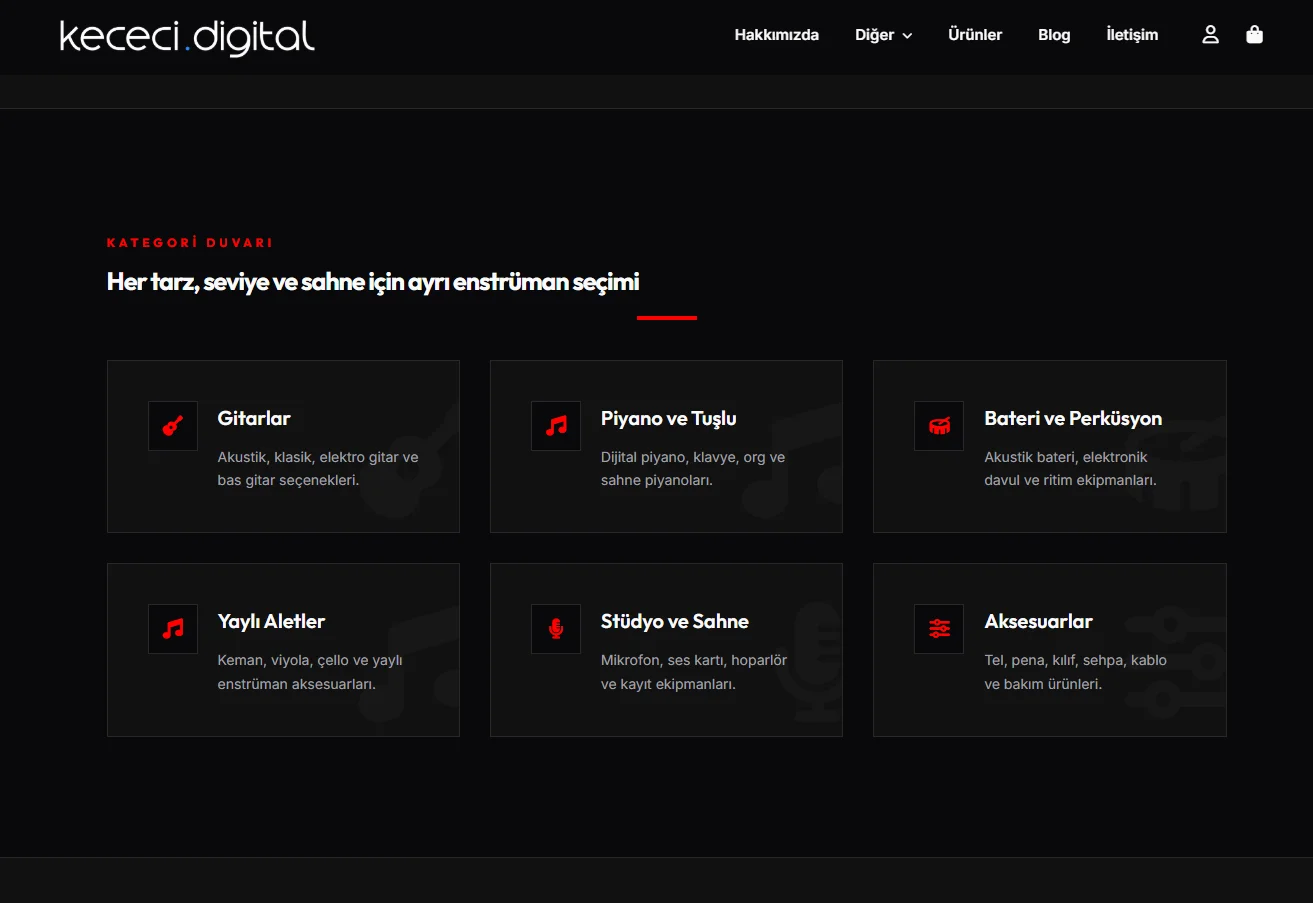Navigate to the Blog page
This screenshot has width=1313, height=903.
pyautogui.click(x=1054, y=35)
